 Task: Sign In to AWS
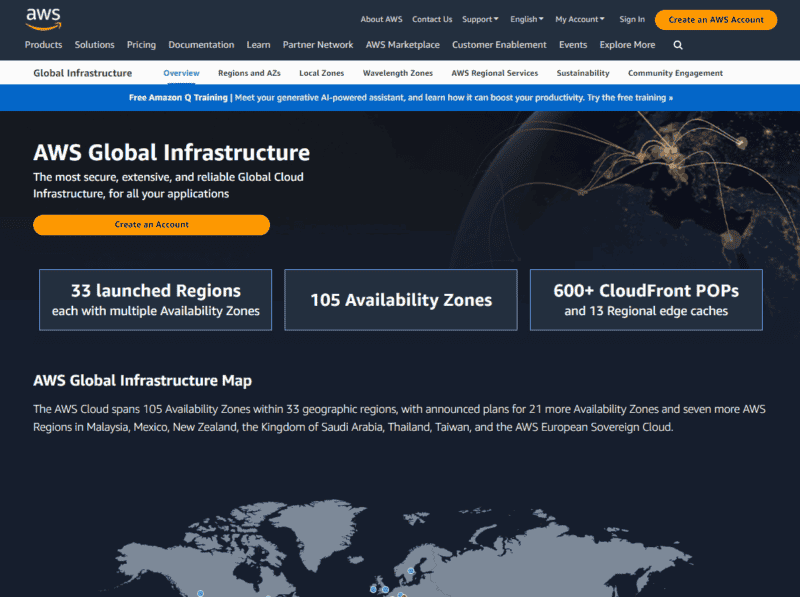click(x=631, y=18)
